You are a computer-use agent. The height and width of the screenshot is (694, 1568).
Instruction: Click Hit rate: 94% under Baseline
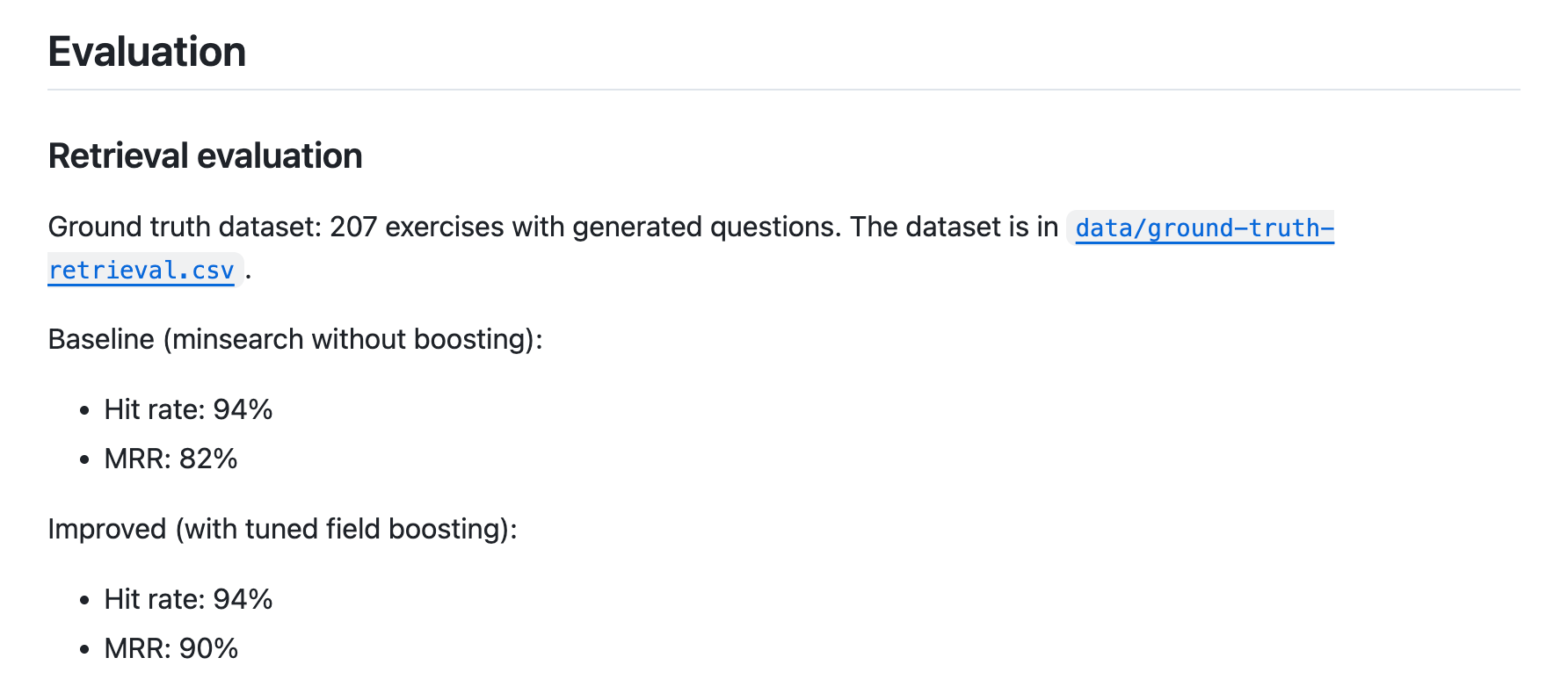point(188,409)
